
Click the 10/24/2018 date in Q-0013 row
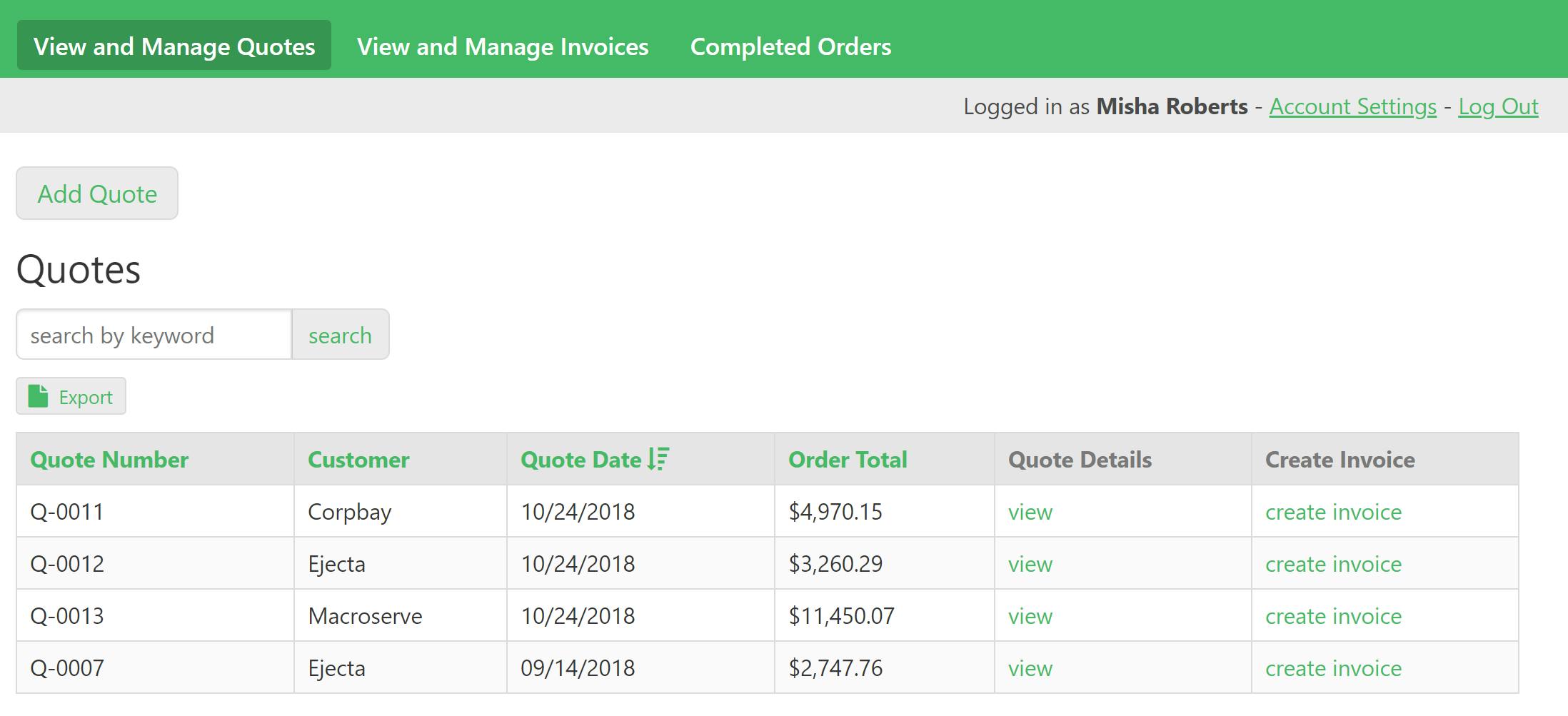(578, 616)
